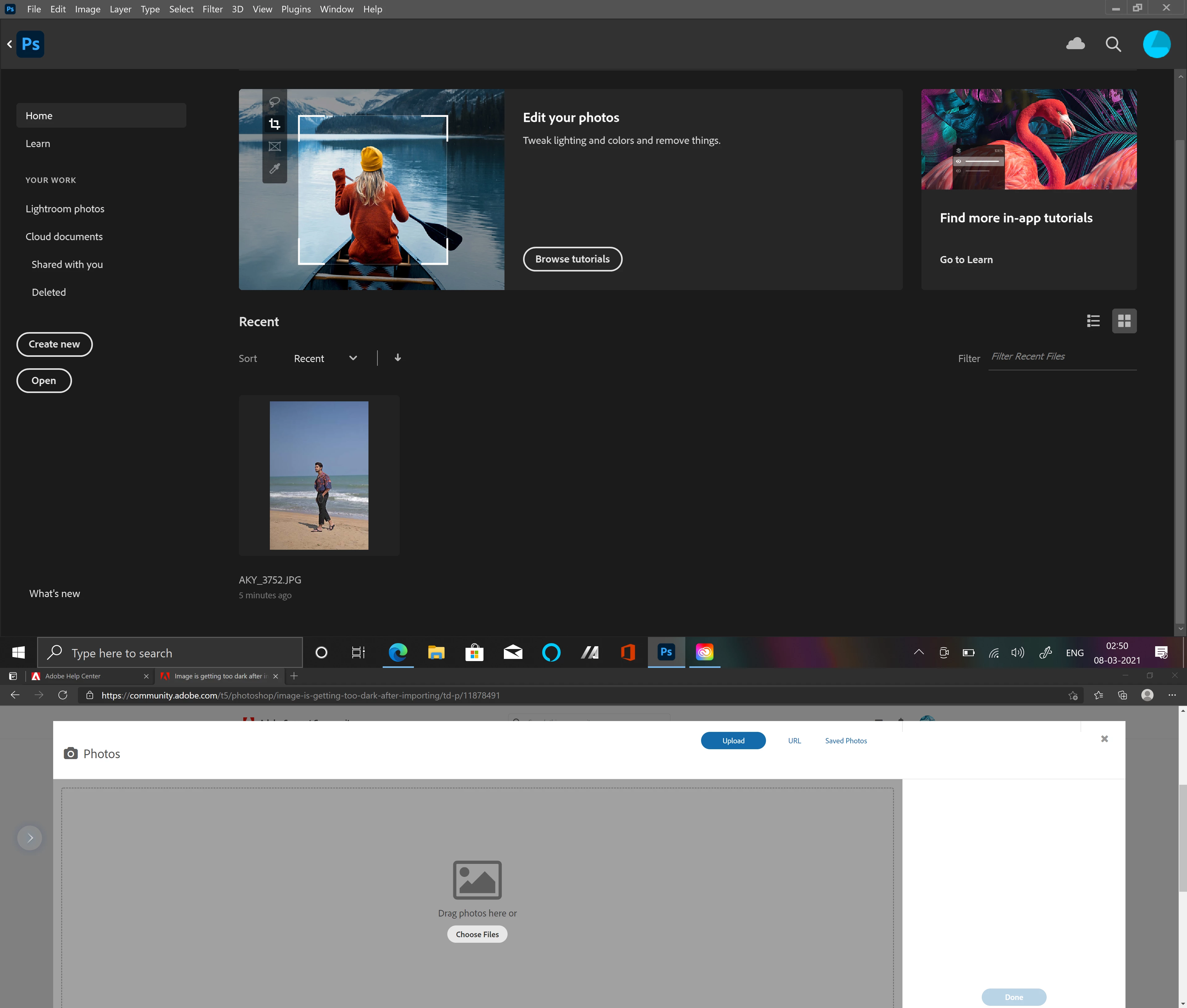Expand the side arrow in browser page
Screen dimensions: 1187x1008
click(30, 838)
